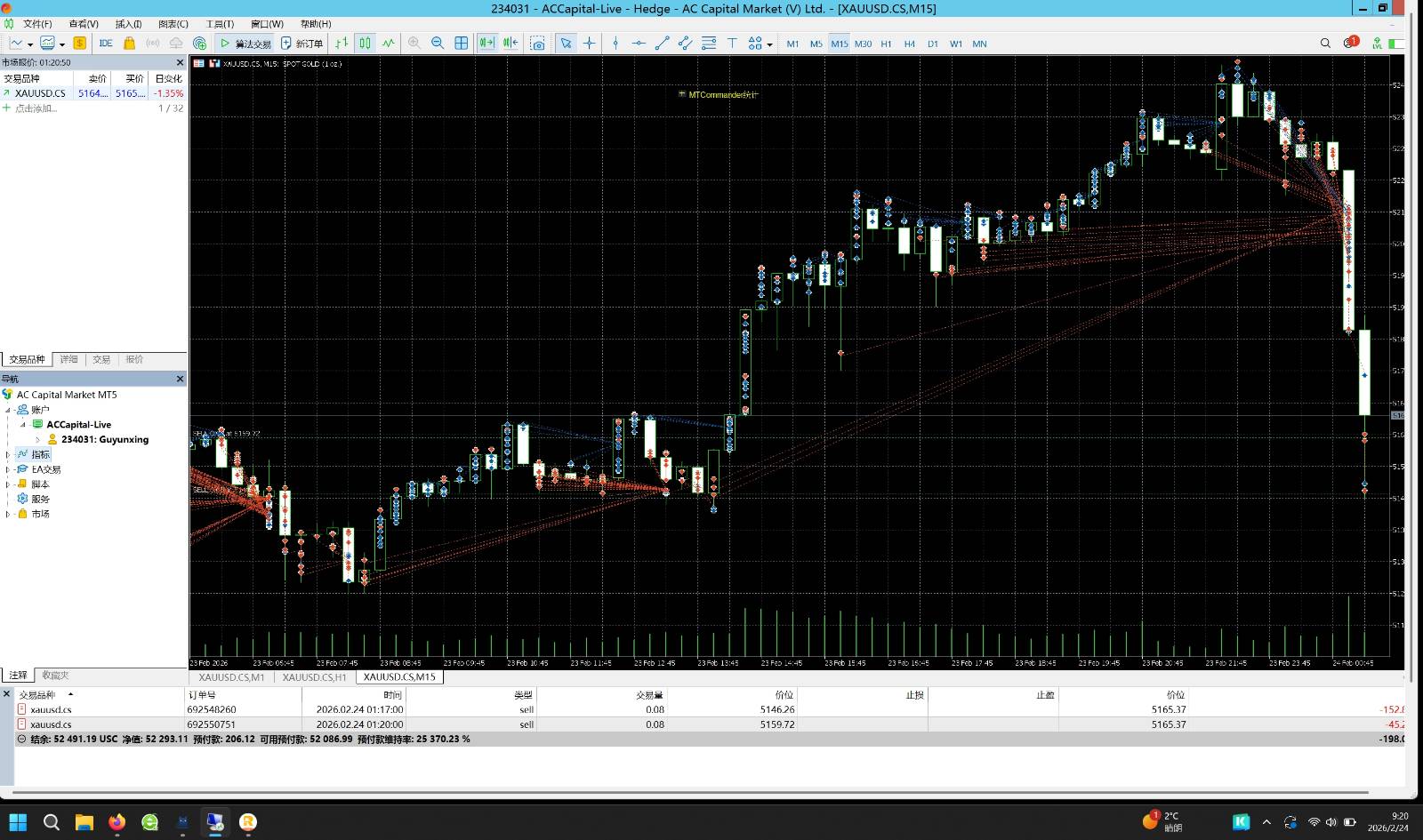Screen dimensions: 1423x840
Task: Collapse the 账户 accounts tree node
Action: coord(8,410)
